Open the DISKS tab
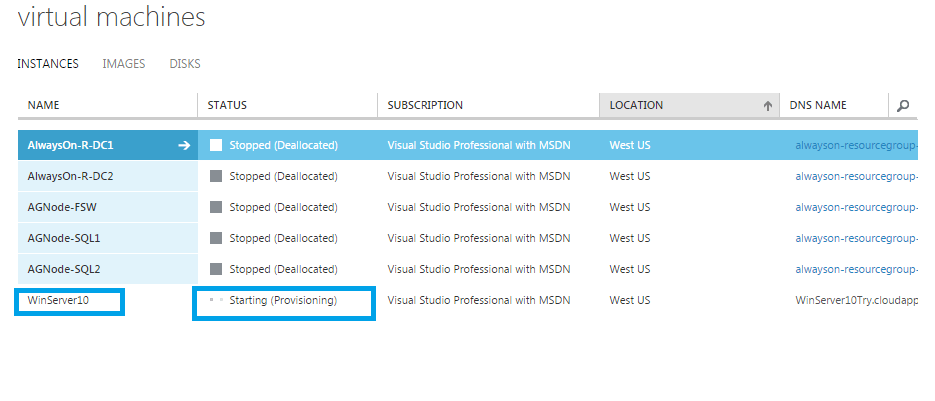This screenshot has height=401, width=935. point(184,64)
